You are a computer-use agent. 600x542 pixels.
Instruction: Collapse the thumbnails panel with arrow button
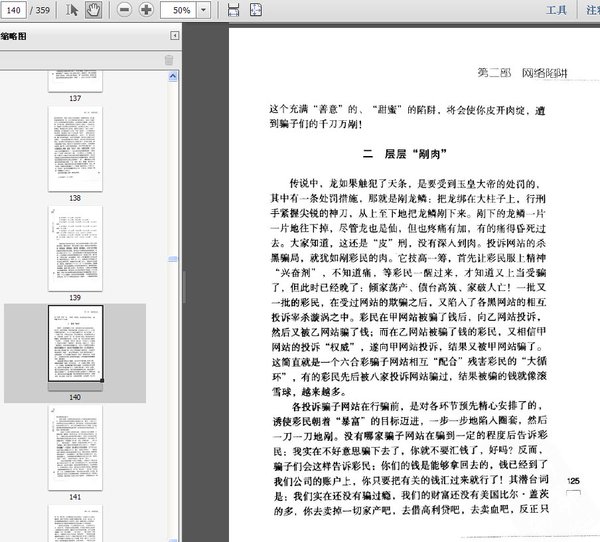(174, 36)
